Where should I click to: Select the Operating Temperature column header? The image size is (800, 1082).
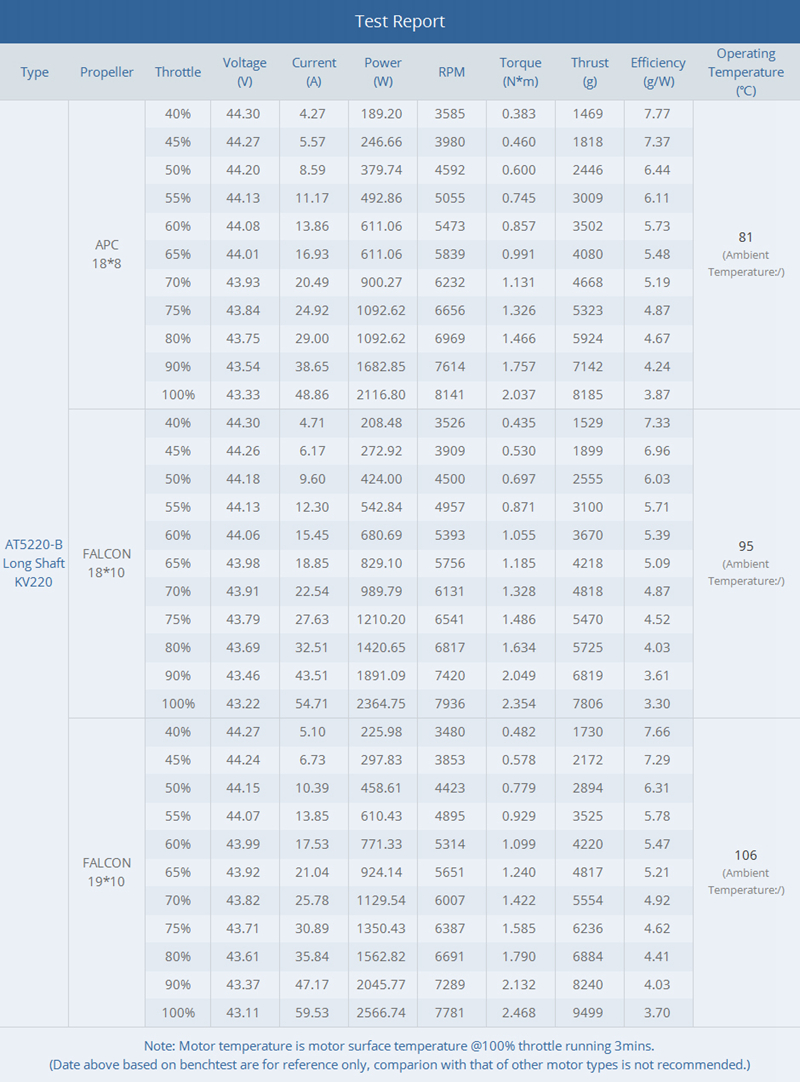click(746, 71)
